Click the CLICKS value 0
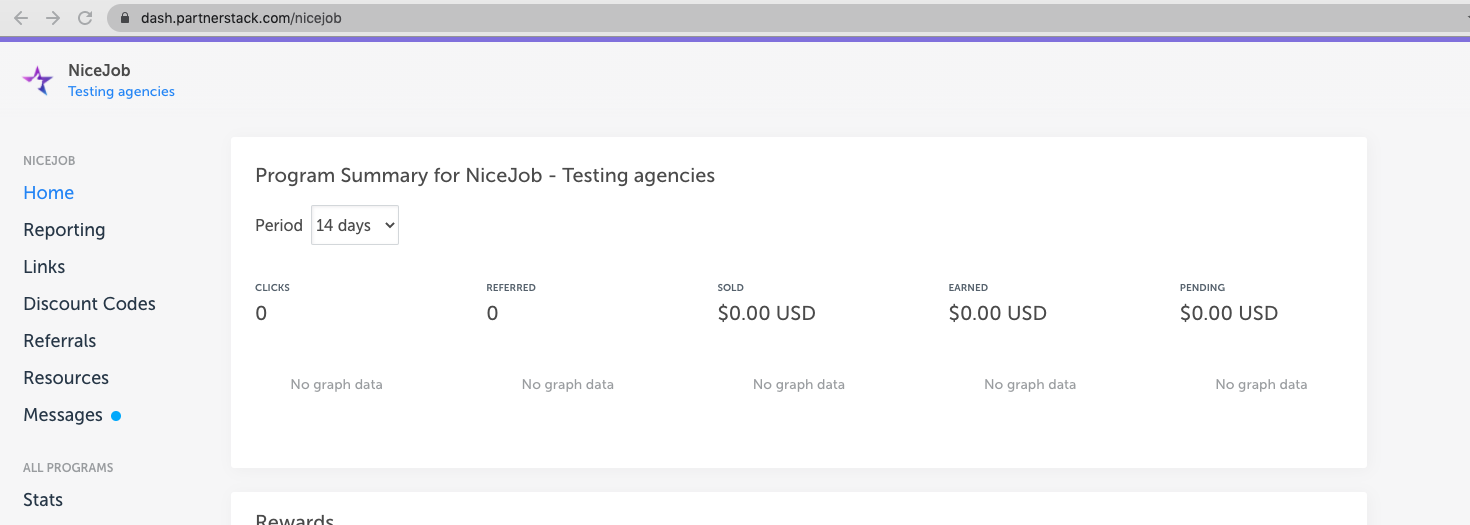This screenshot has height=525, width=1470. tap(261, 313)
